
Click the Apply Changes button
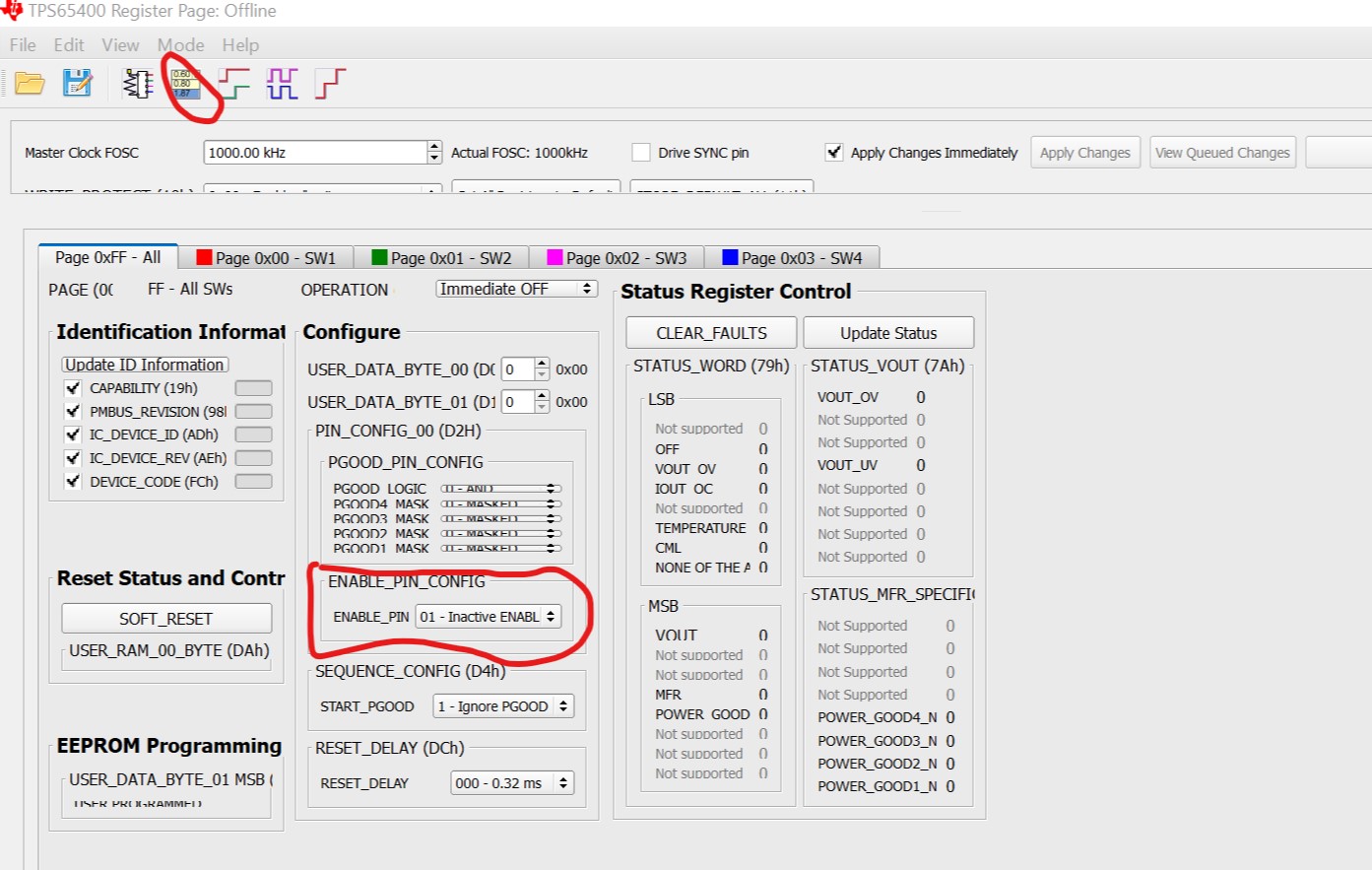coord(1085,153)
